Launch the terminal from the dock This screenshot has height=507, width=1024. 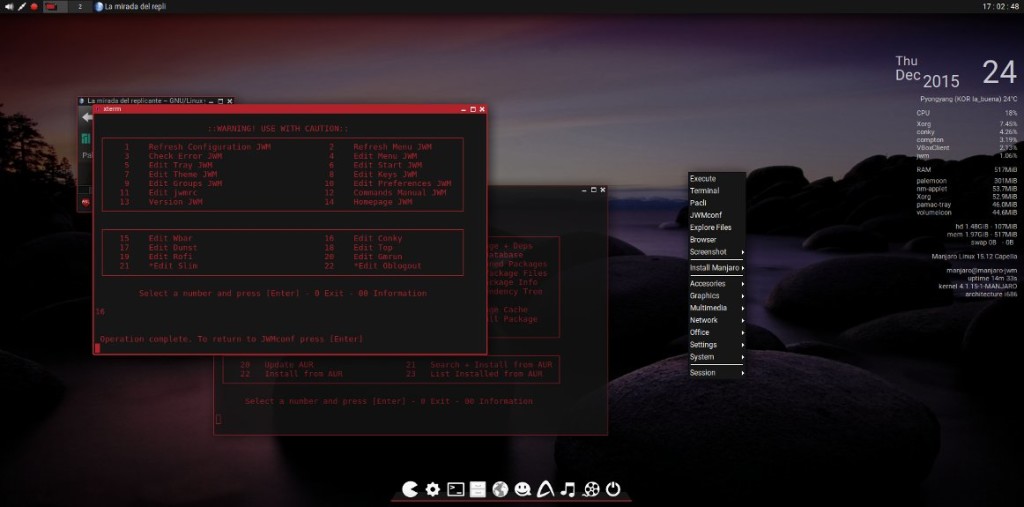coord(455,489)
